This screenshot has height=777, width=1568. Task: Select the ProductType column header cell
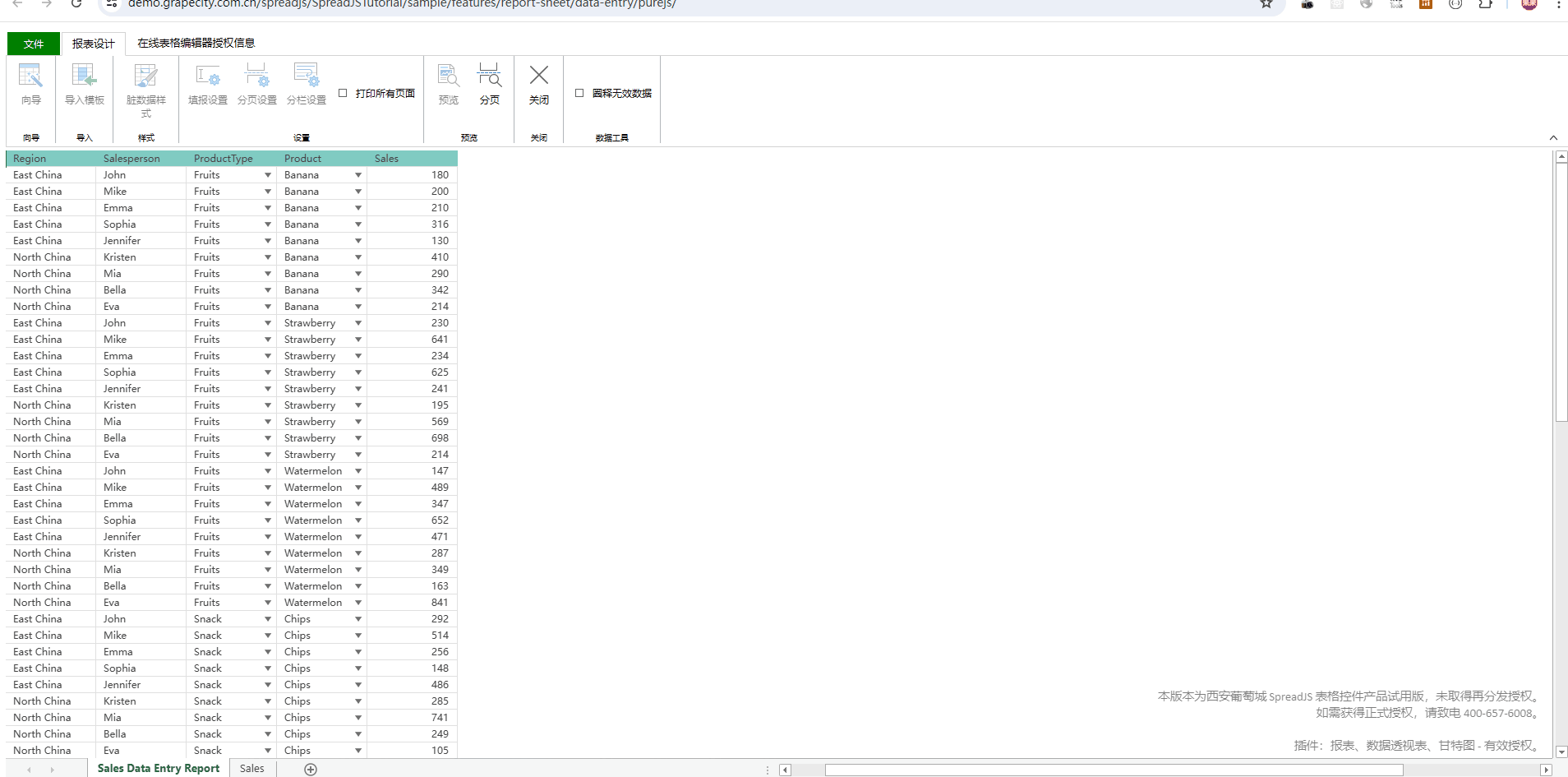coord(232,159)
